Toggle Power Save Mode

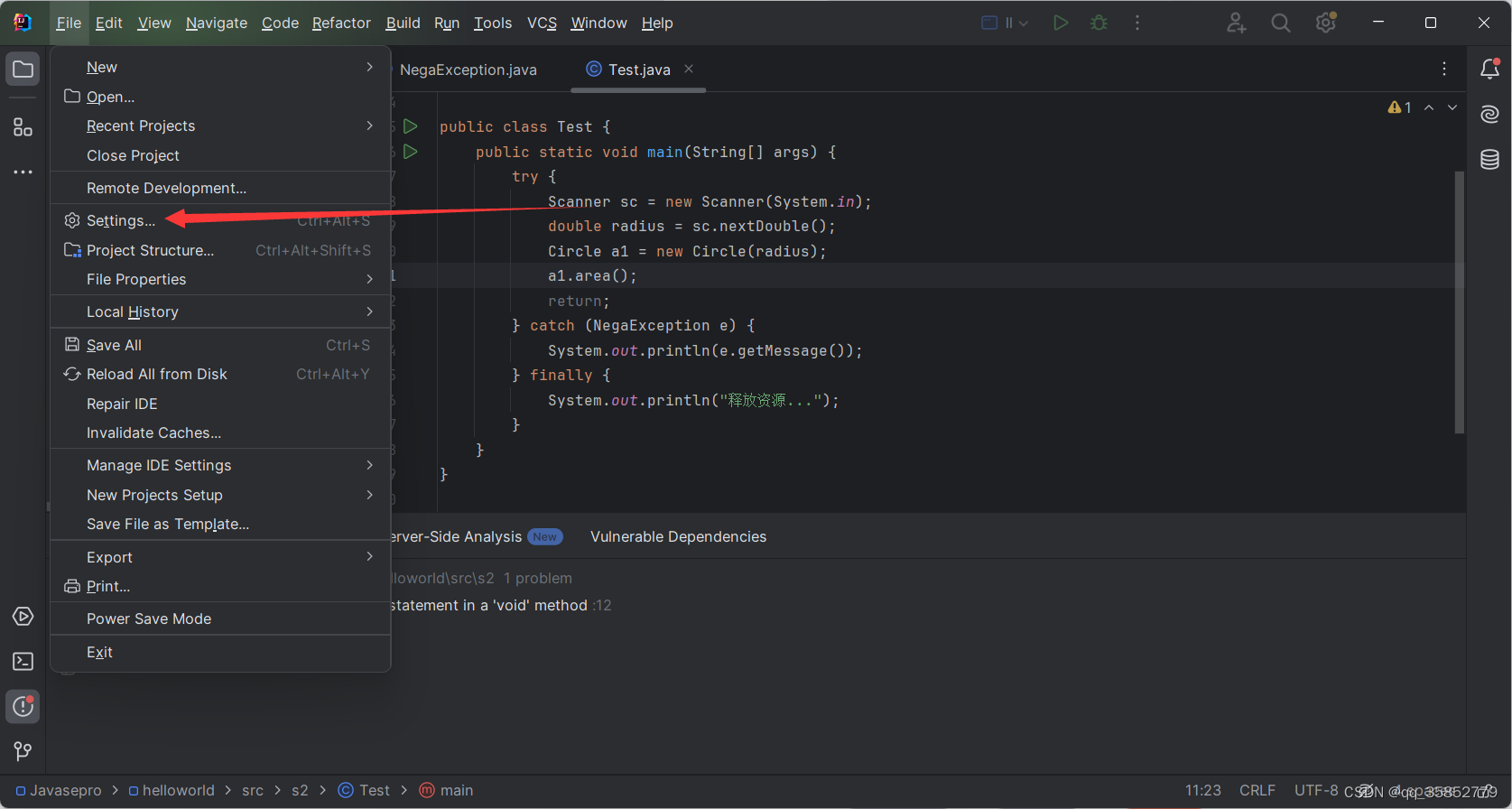click(x=220, y=619)
